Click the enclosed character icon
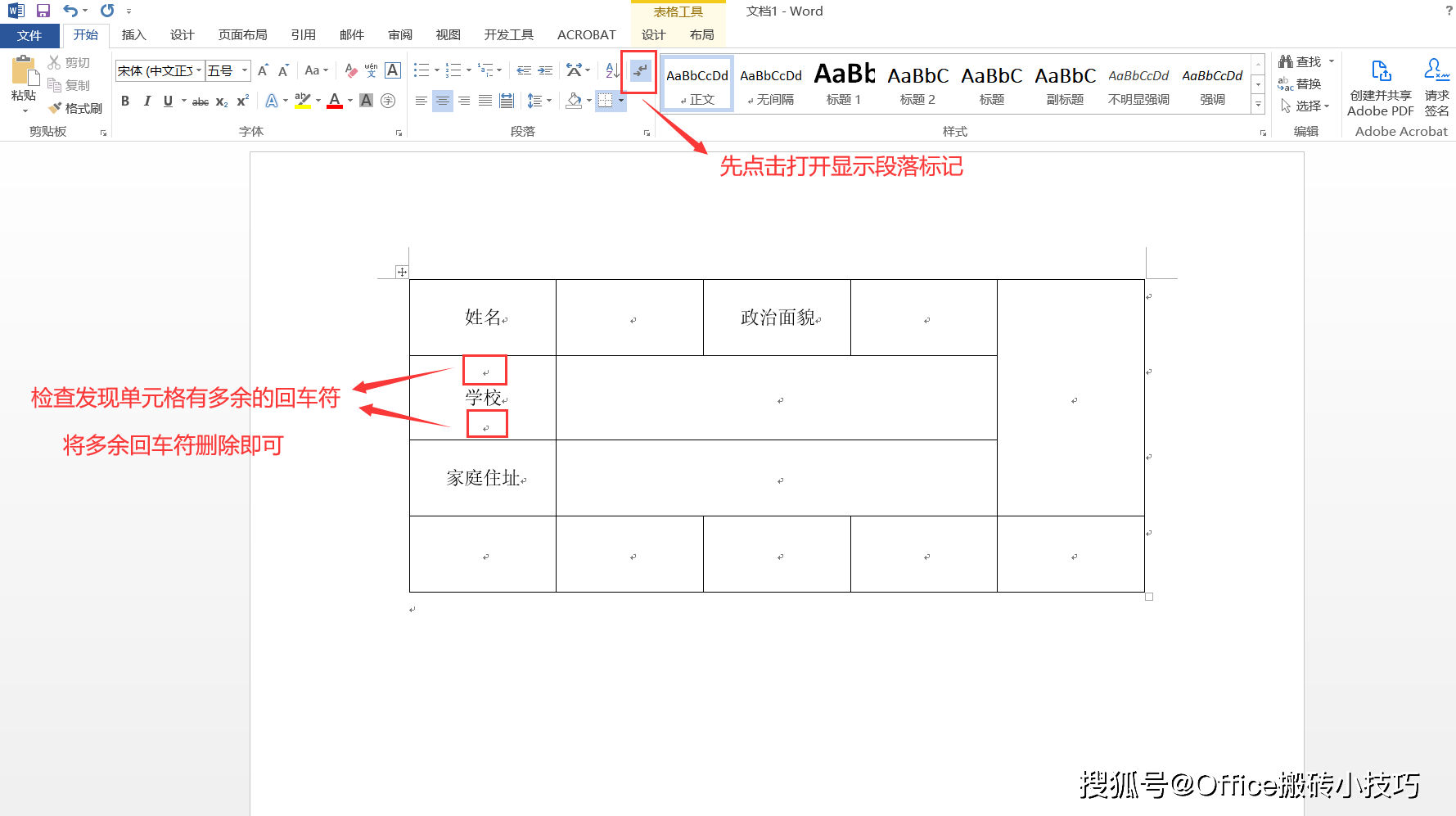This screenshot has width=1456, height=816. 388,101
